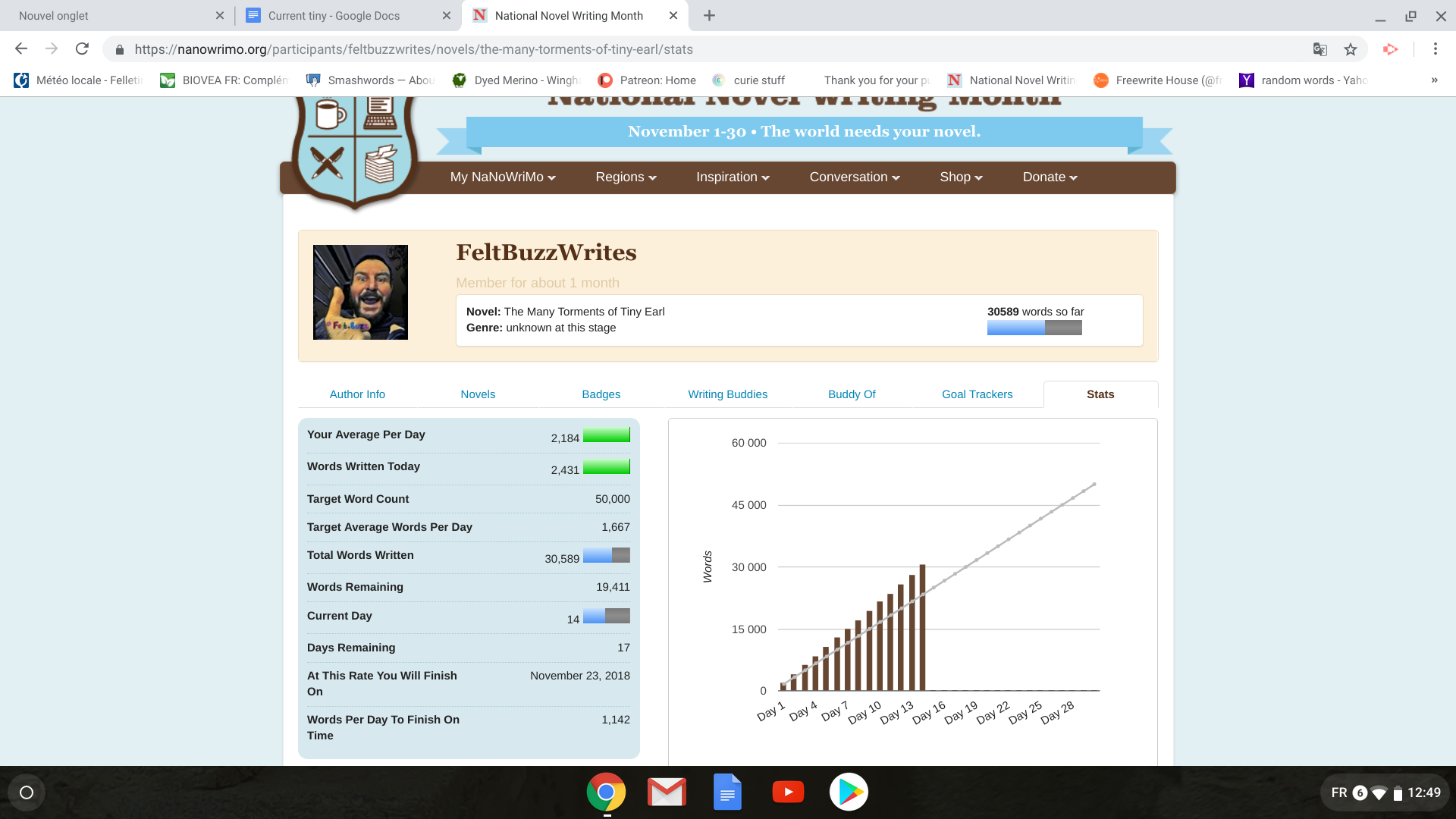Open the Freewrite House bookmark

1158,80
